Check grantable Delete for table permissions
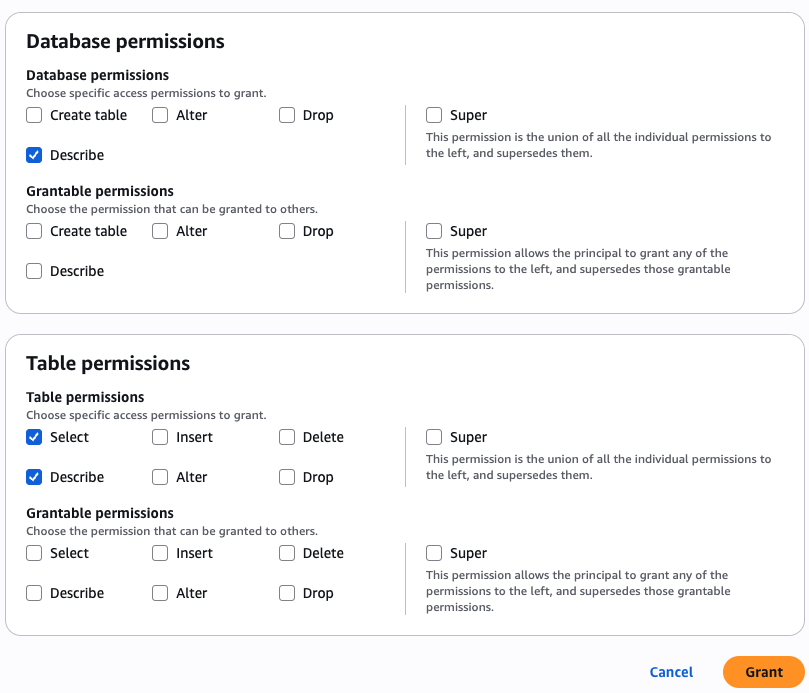This screenshot has height=693, width=809. 287,553
